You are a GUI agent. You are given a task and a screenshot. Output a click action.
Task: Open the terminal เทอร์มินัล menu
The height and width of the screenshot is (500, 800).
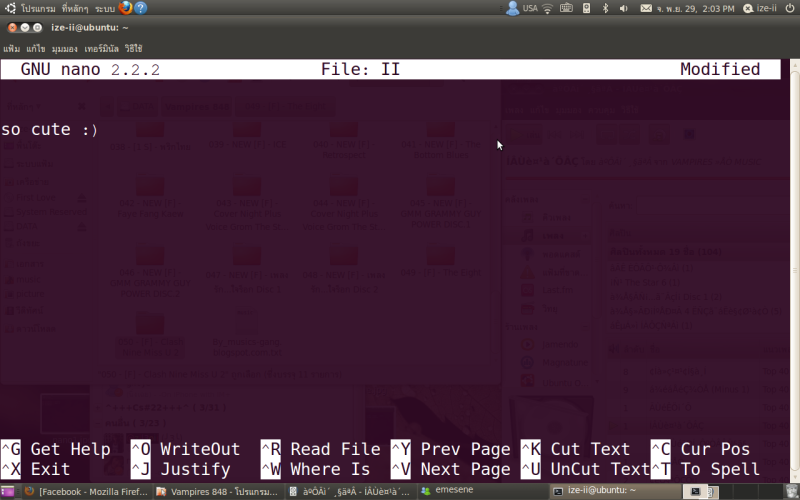click(101, 48)
